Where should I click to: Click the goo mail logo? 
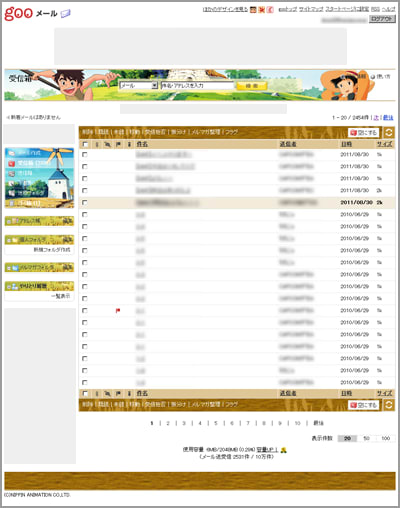point(37,13)
